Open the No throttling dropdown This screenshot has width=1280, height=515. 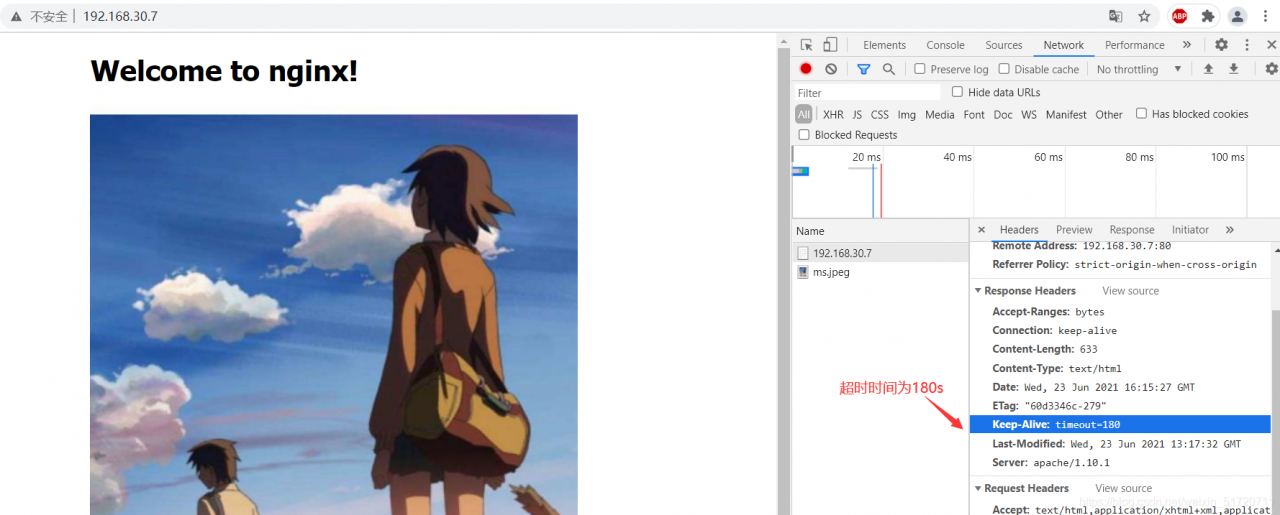tap(1139, 69)
